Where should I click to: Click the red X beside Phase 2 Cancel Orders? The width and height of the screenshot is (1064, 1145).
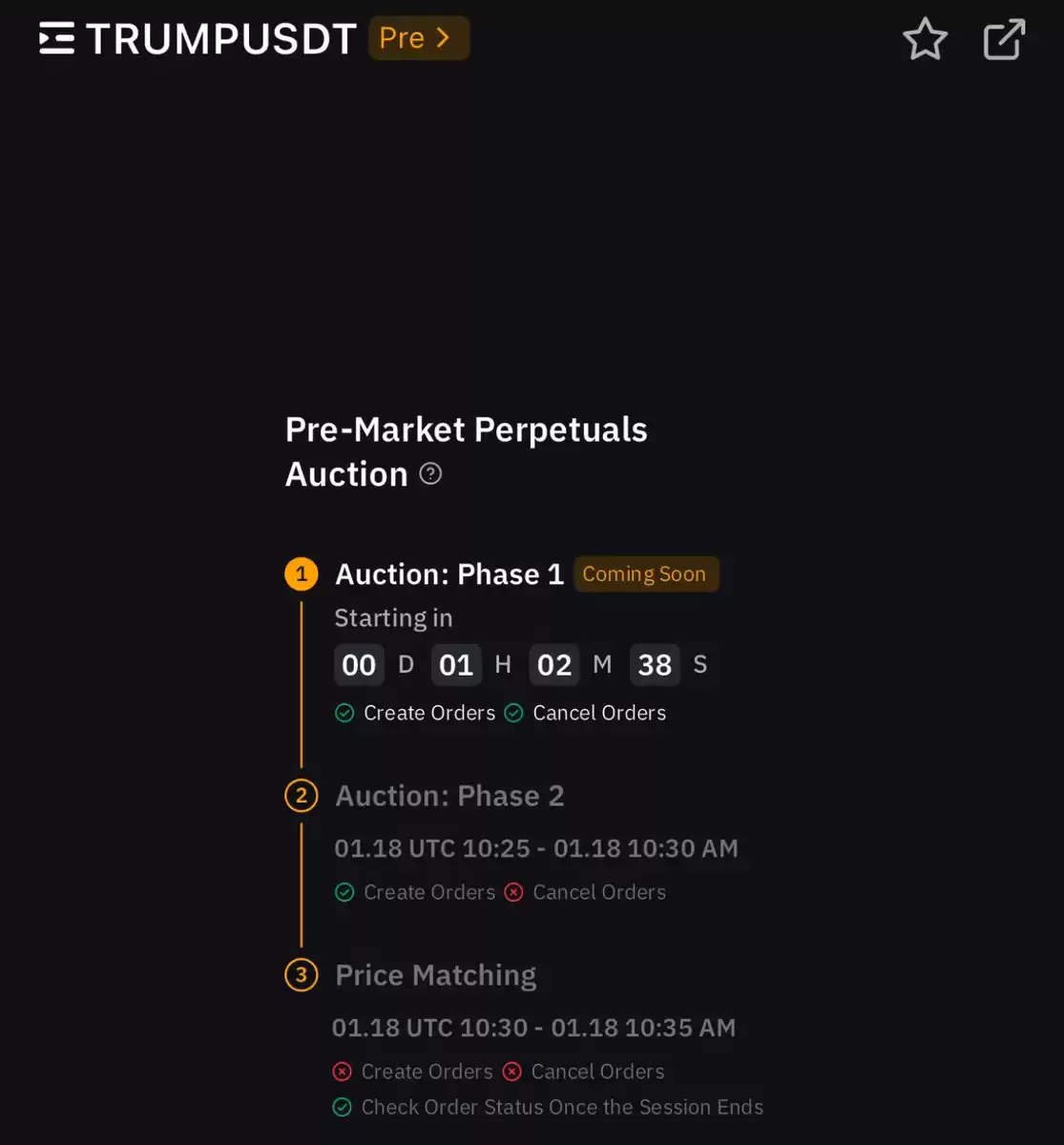pos(513,892)
